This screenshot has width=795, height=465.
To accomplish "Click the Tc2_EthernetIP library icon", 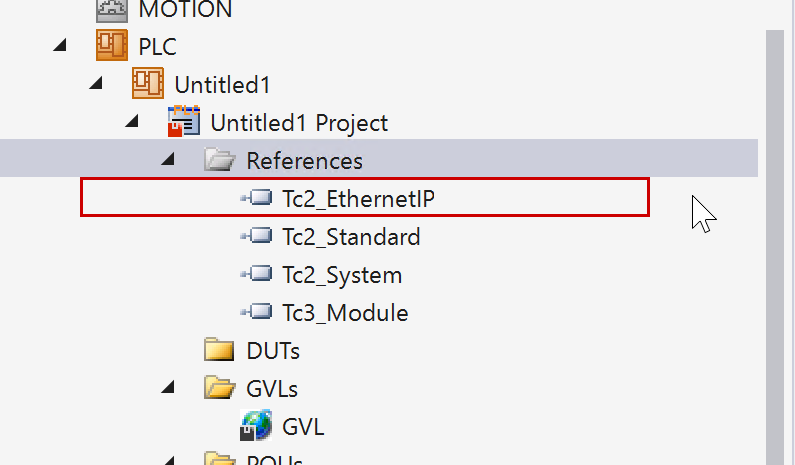I will click(257, 199).
